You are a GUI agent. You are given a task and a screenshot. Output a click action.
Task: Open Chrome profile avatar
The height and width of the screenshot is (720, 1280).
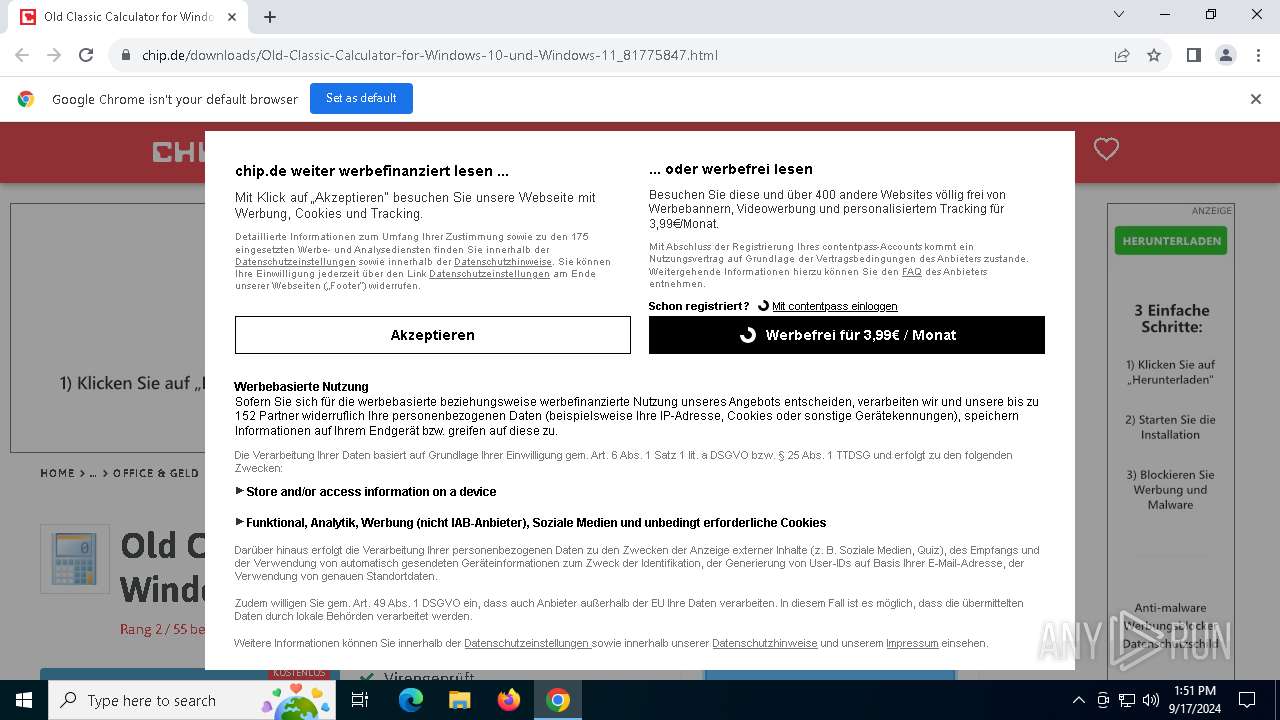click(1226, 55)
